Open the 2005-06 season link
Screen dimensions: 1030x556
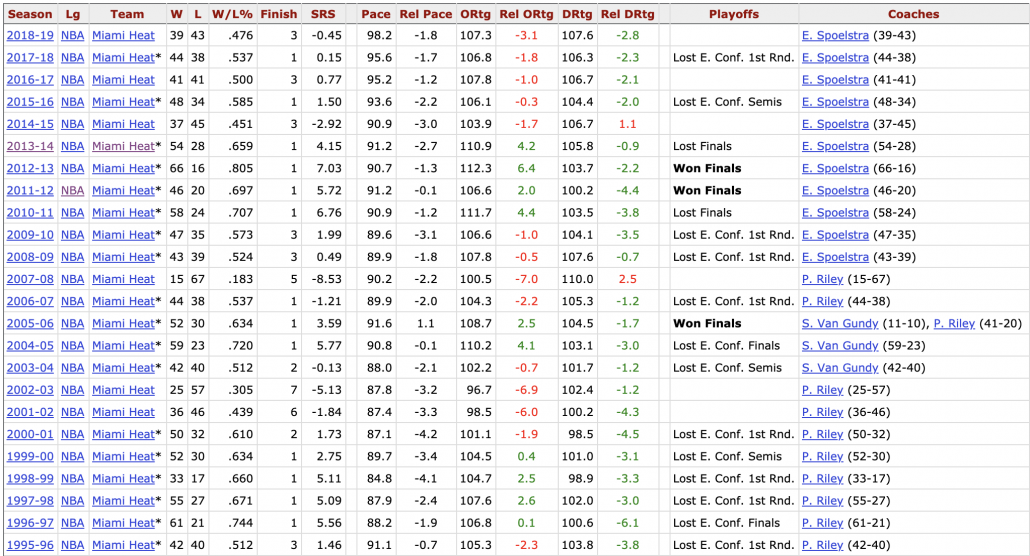[x=30, y=323]
